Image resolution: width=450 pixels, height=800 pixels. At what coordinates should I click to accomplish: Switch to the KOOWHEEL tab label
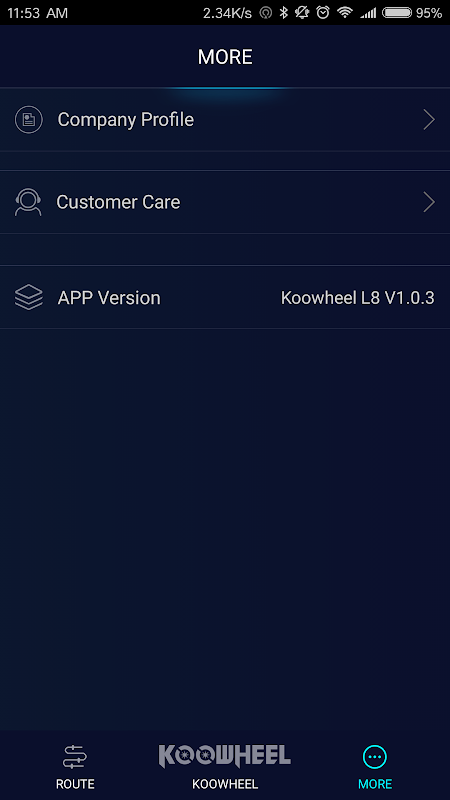tap(225, 784)
